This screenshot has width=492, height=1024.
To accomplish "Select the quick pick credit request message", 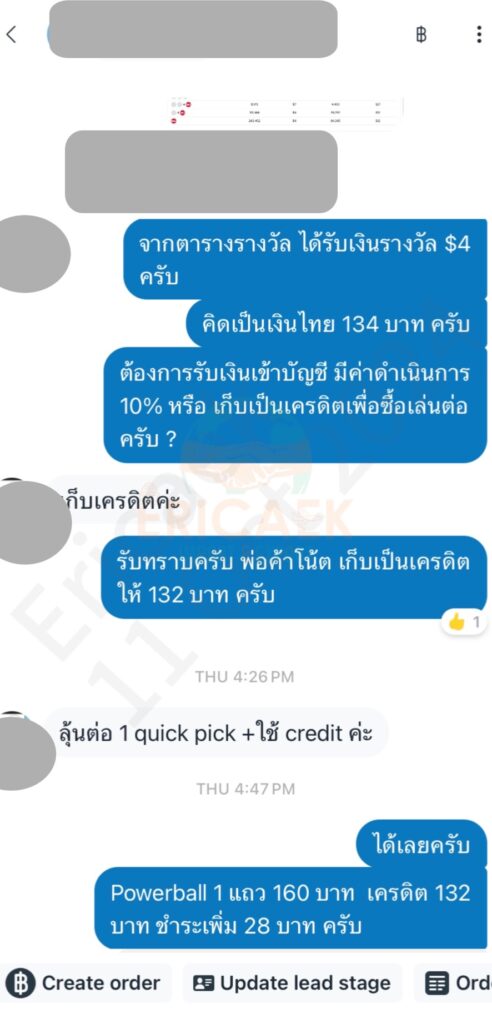I will 217,733.
